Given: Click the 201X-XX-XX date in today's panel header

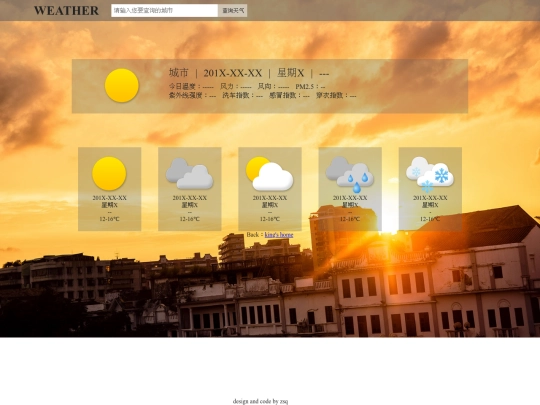Looking at the screenshot, I should [x=233, y=73].
